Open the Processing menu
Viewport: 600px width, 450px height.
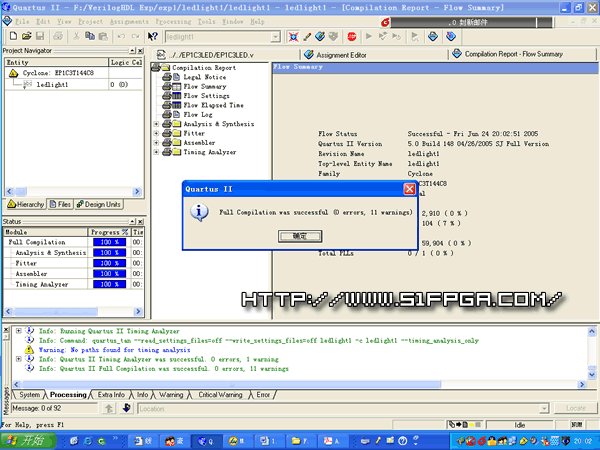(173, 22)
